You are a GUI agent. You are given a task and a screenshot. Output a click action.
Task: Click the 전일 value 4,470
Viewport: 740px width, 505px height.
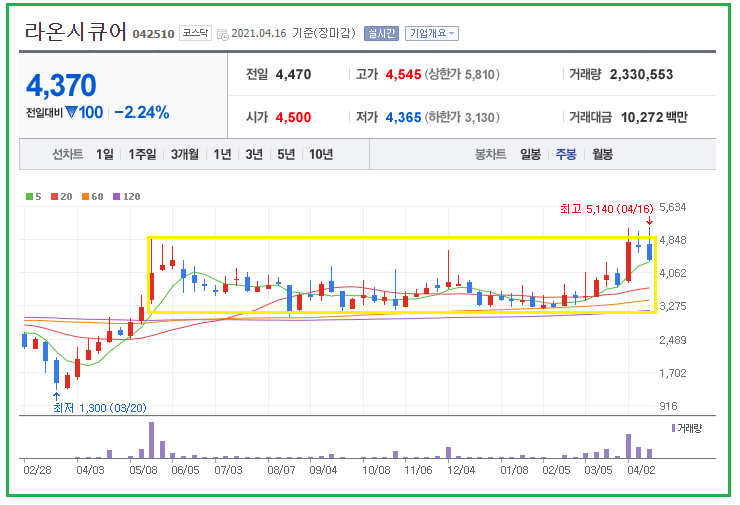[293, 74]
